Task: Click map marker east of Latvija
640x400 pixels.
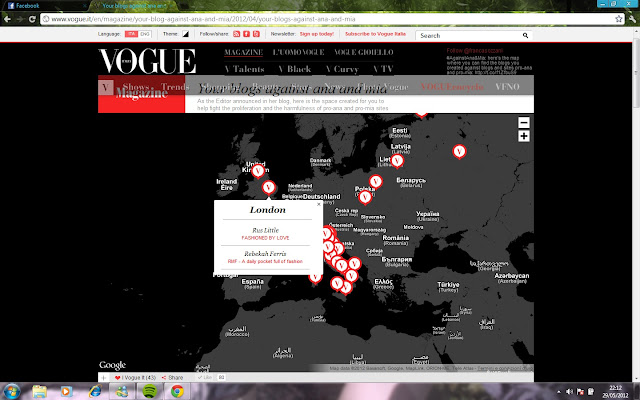Action: coord(459,151)
